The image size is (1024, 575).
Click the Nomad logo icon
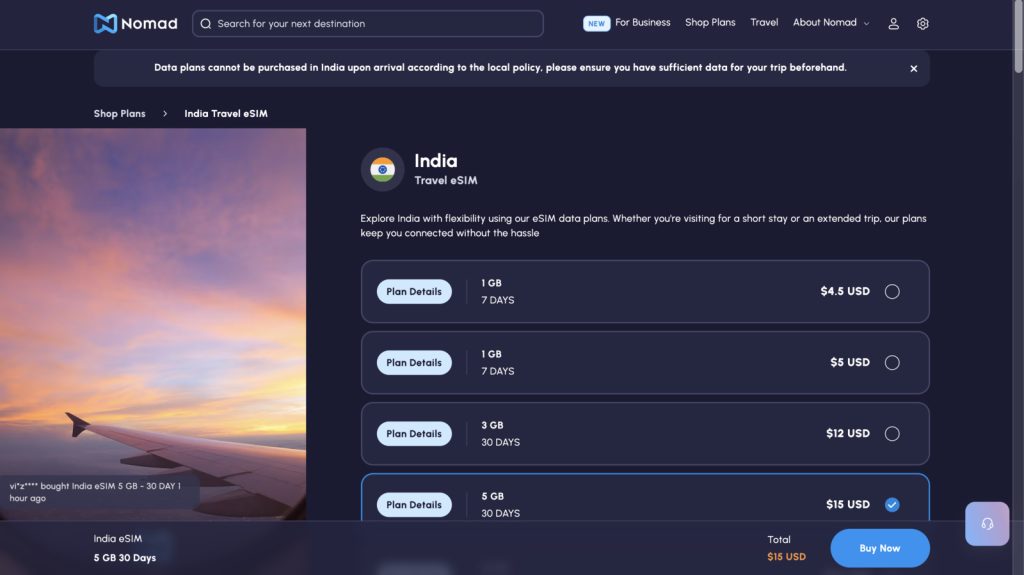105,23
